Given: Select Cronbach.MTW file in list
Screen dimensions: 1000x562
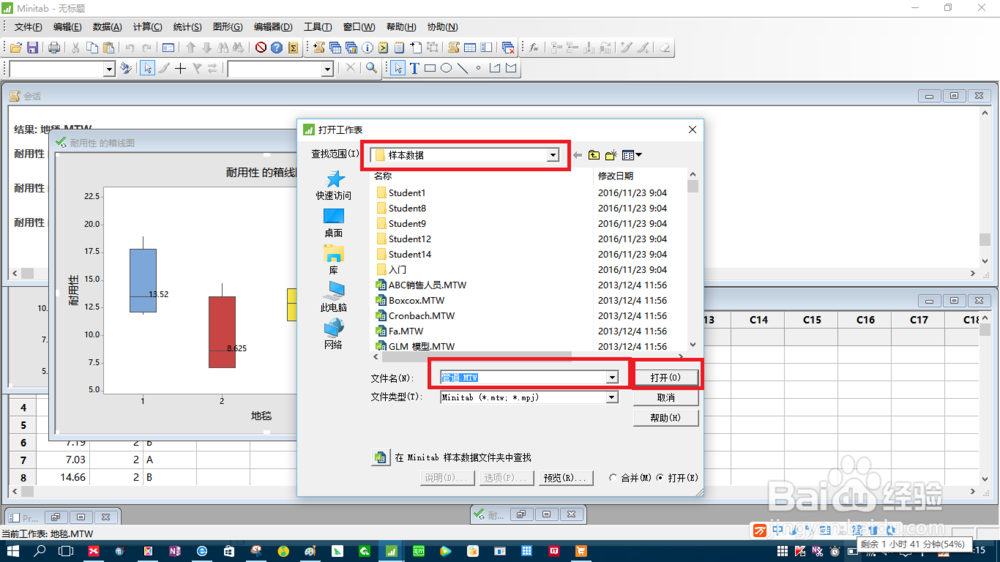Looking at the screenshot, I should tap(415, 315).
